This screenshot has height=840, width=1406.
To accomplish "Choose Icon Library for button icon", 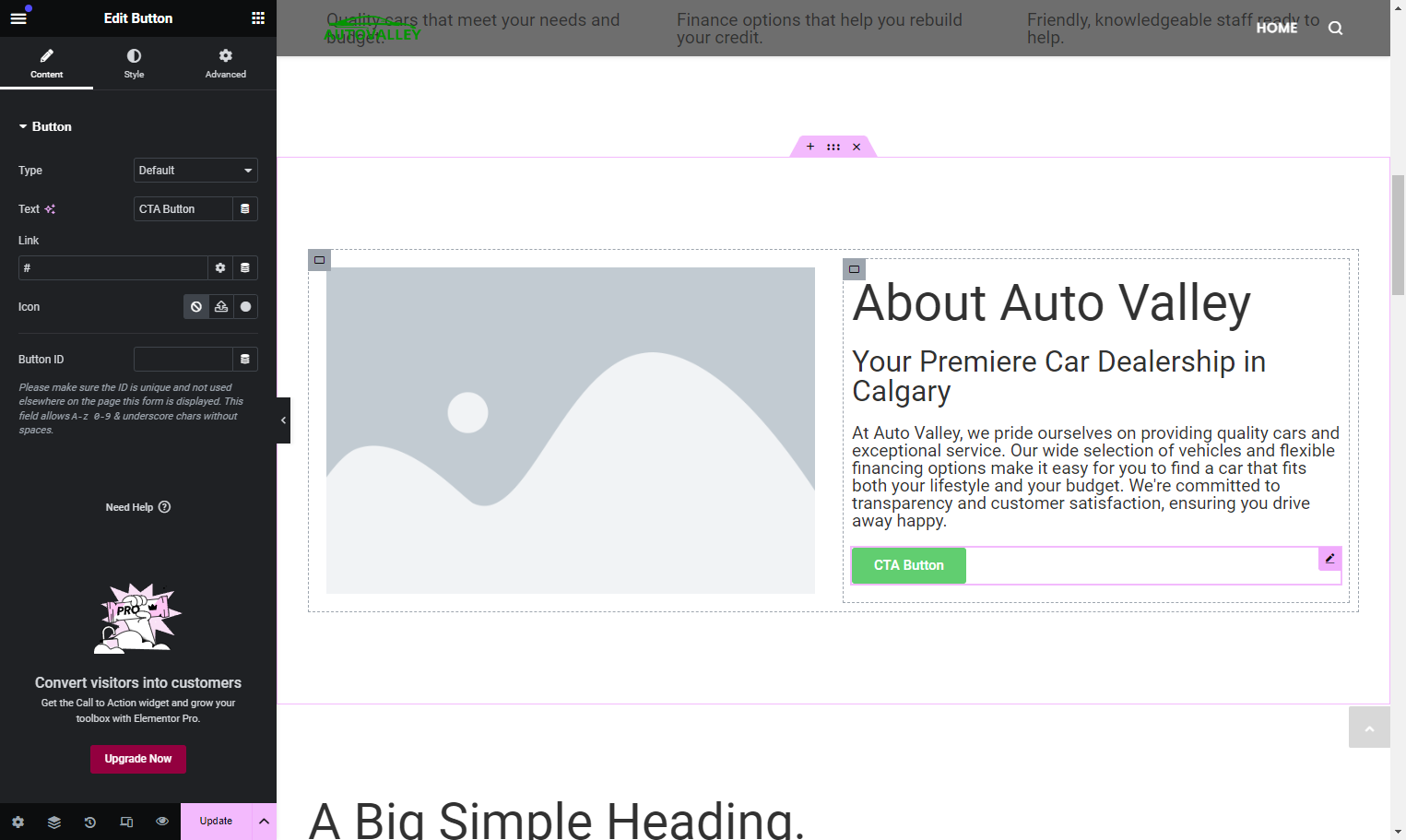I will pyautogui.click(x=245, y=307).
